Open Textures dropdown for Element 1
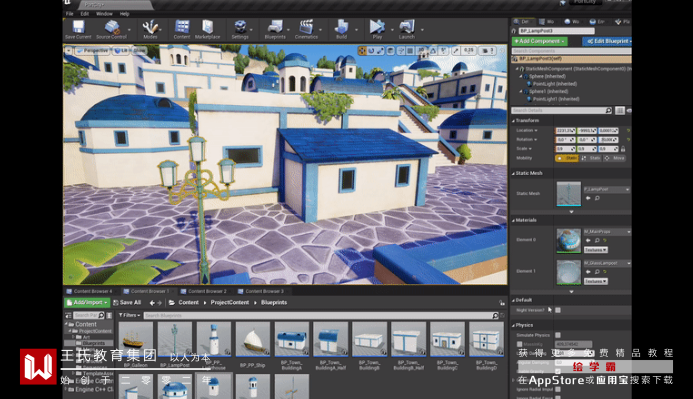693x399 pixels. point(596,281)
